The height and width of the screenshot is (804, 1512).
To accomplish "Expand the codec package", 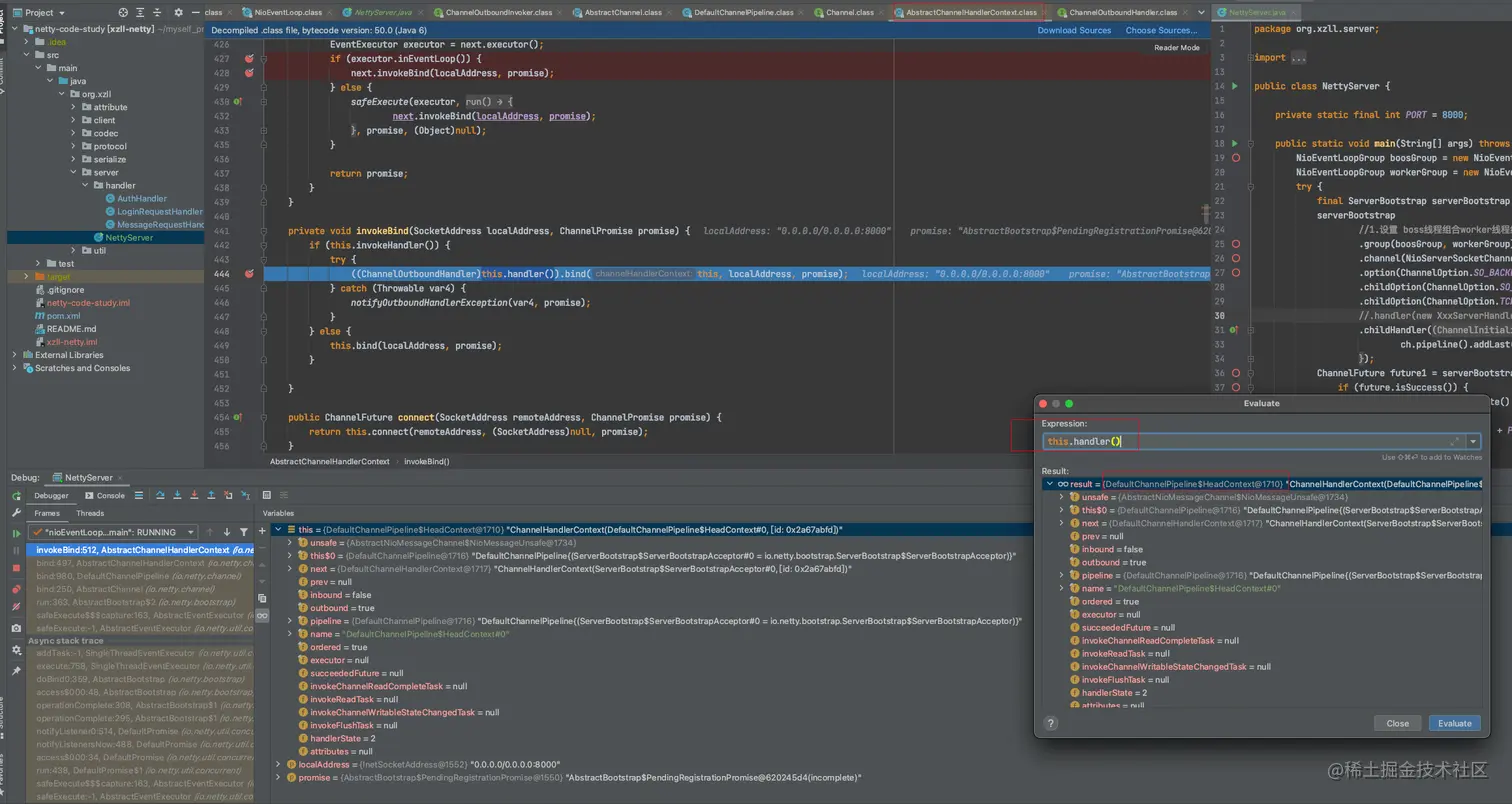I will (x=74, y=133).
